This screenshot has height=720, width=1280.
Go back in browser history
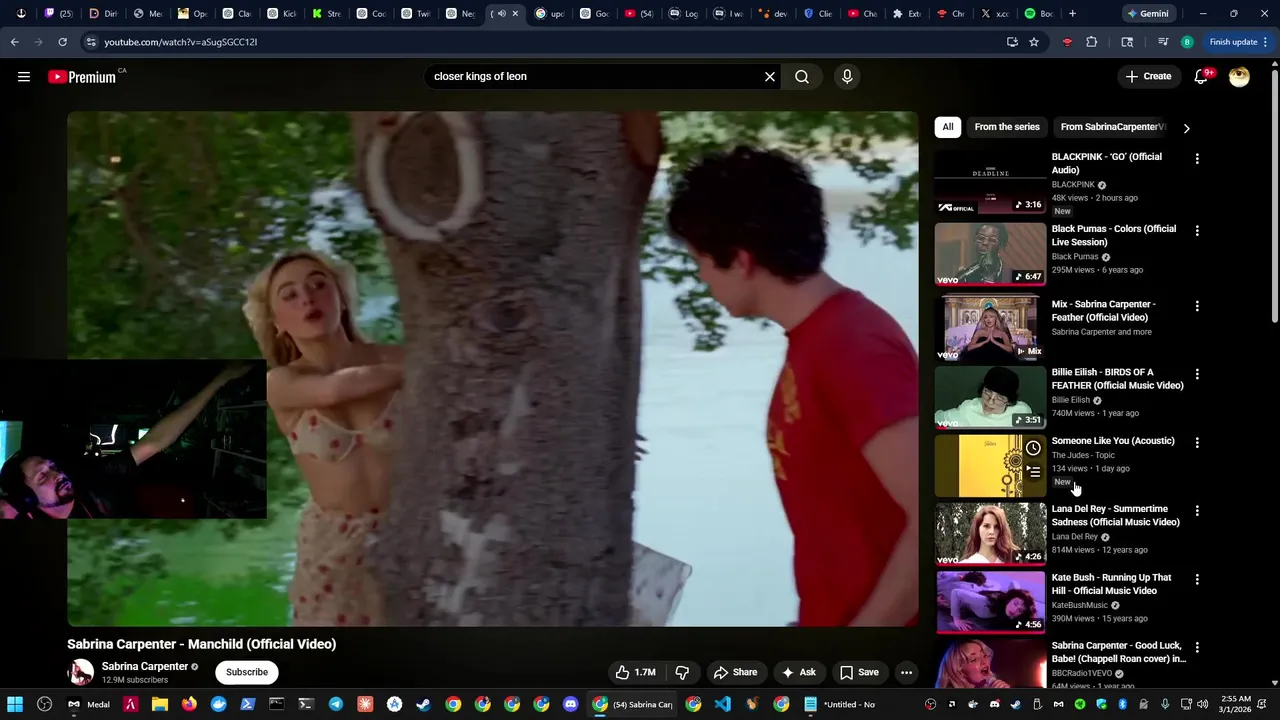coord(15,42)
